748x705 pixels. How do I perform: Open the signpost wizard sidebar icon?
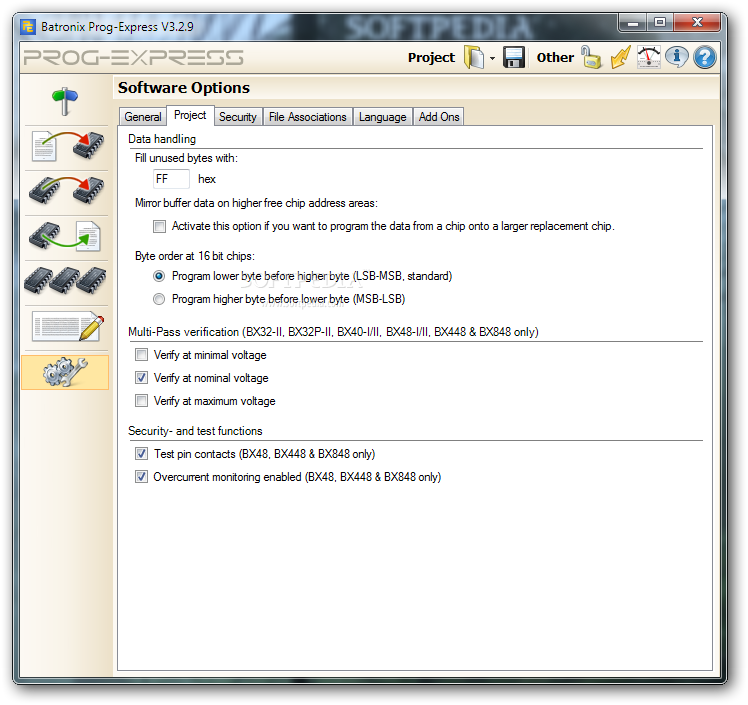(x=65, y=101)
